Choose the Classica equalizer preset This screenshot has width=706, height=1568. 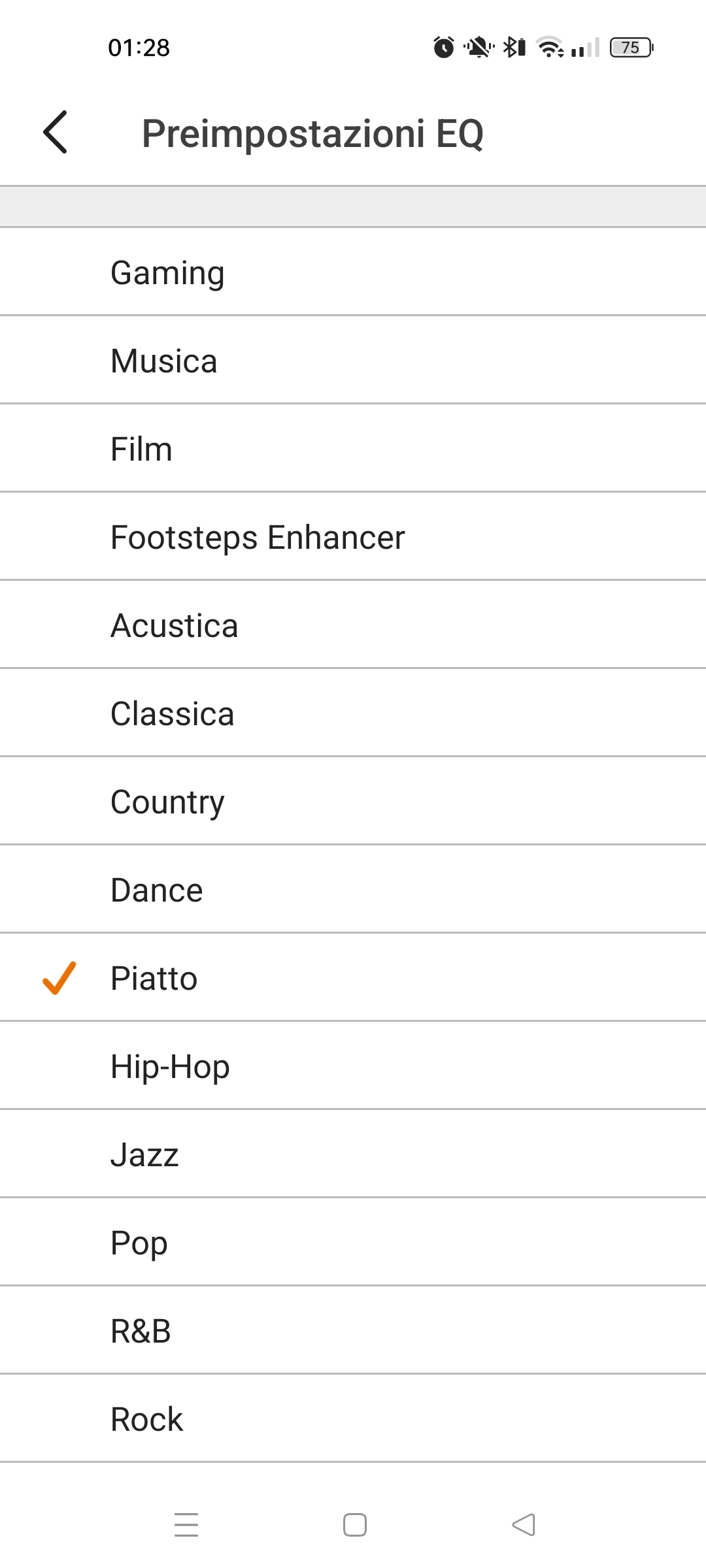353,713
